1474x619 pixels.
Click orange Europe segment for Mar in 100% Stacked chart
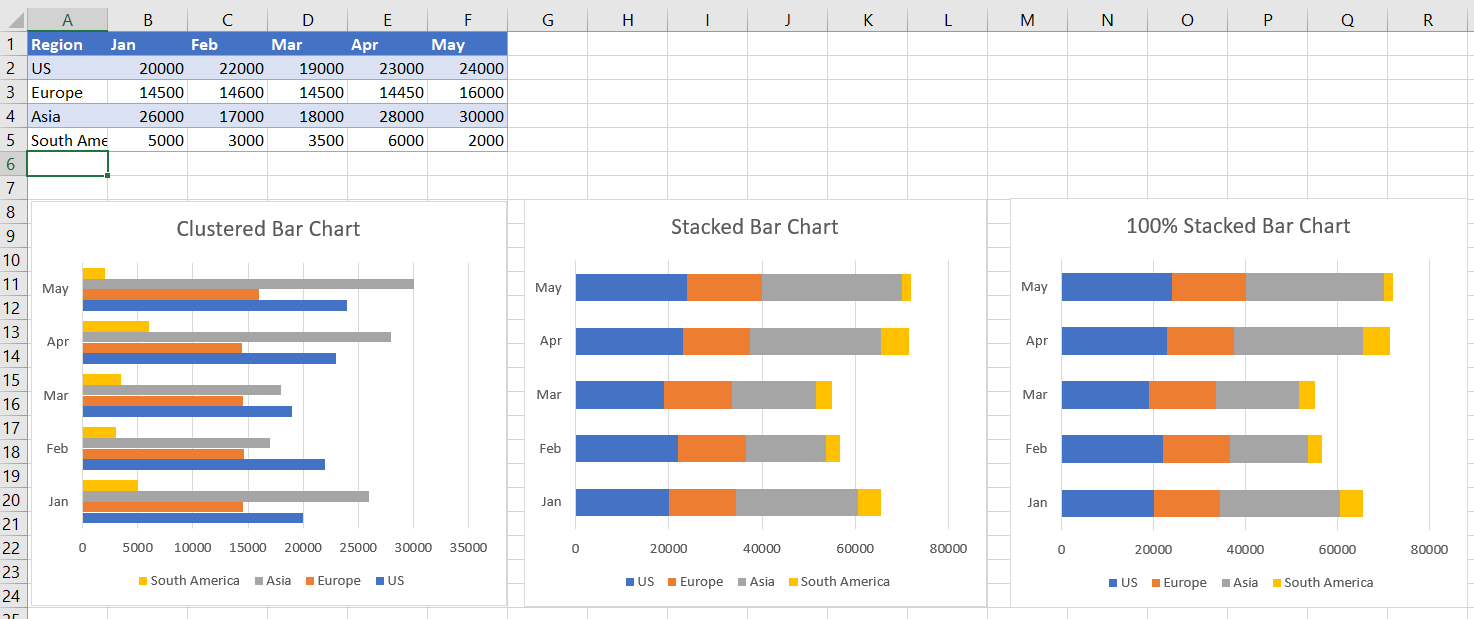point(1182,395)
